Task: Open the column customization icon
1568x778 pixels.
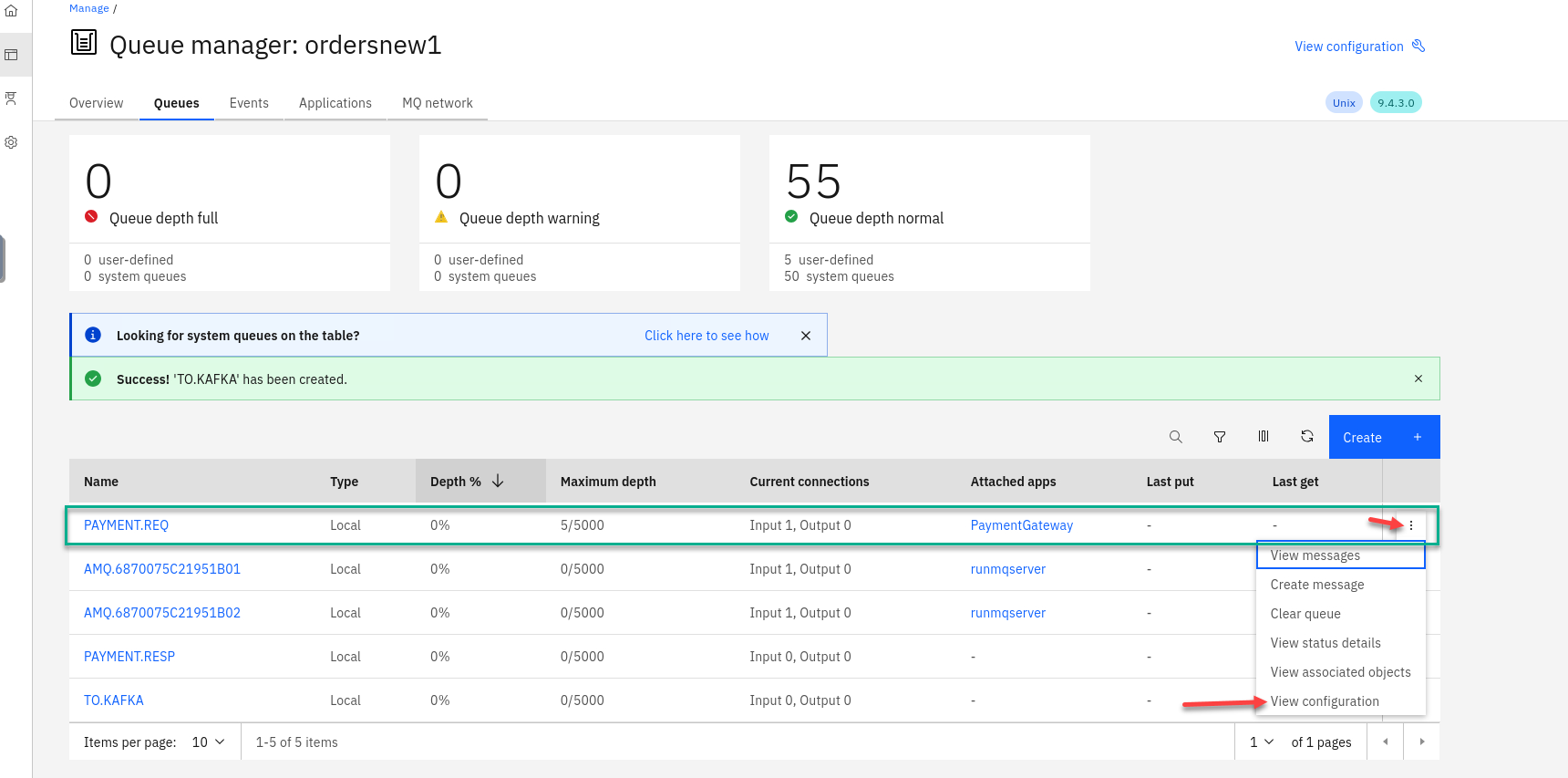Action: (x=1263, y=437)
